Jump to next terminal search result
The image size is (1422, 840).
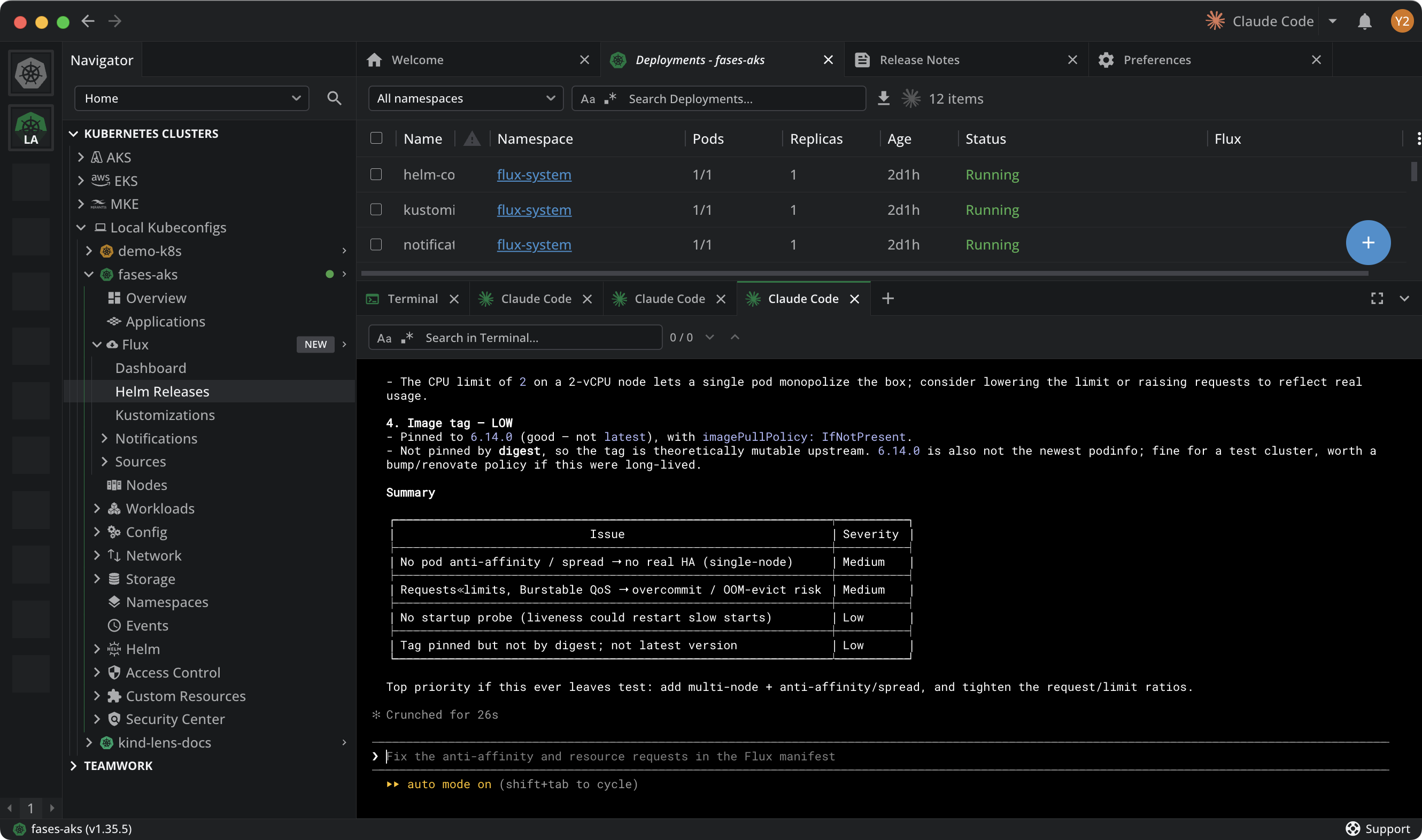[709, 337]
